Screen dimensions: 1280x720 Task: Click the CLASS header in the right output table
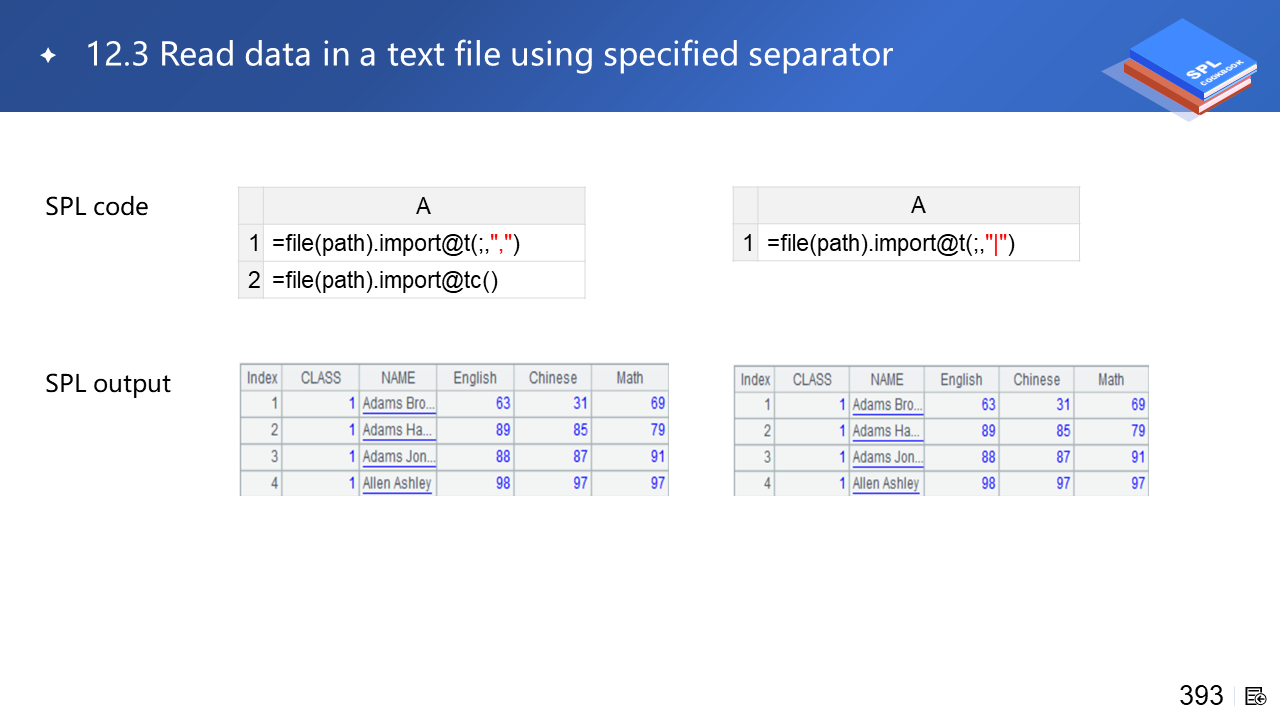coord(812,380)
